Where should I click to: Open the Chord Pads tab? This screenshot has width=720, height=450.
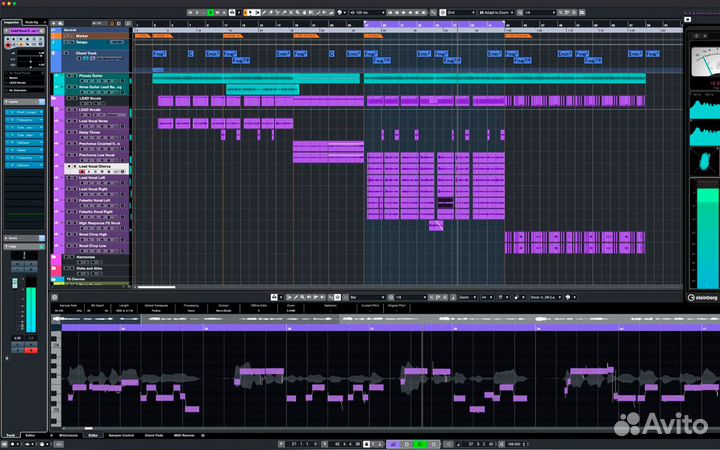pos(154,435)
